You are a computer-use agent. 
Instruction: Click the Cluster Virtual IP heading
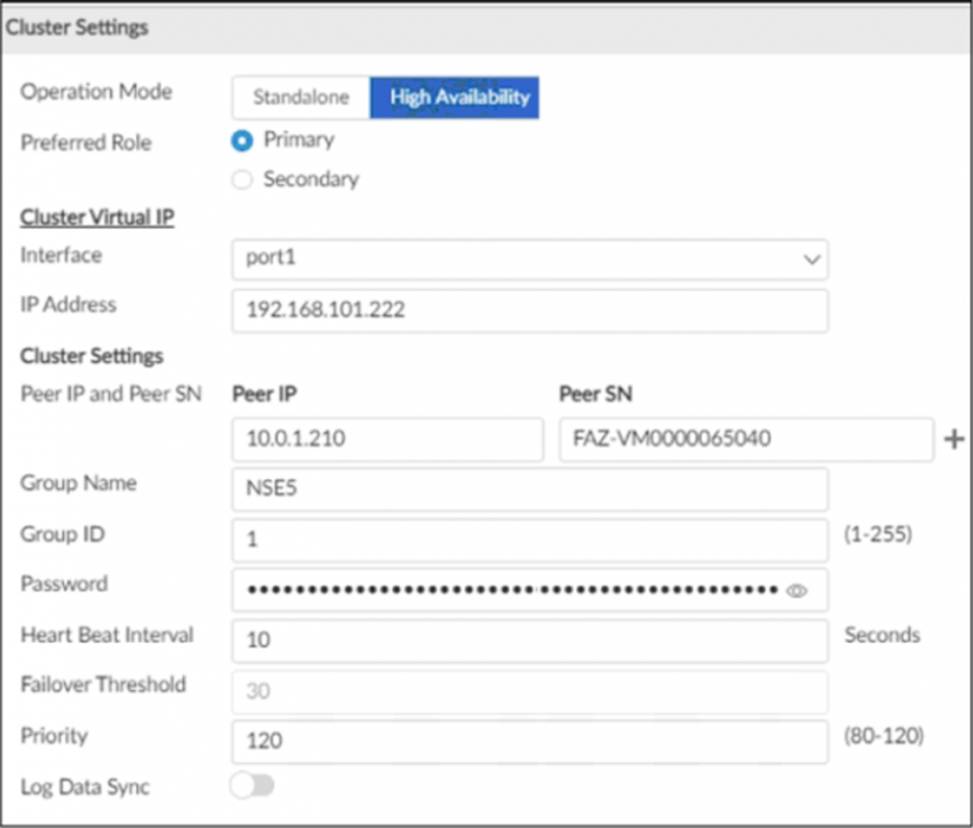tap(97, 217)
